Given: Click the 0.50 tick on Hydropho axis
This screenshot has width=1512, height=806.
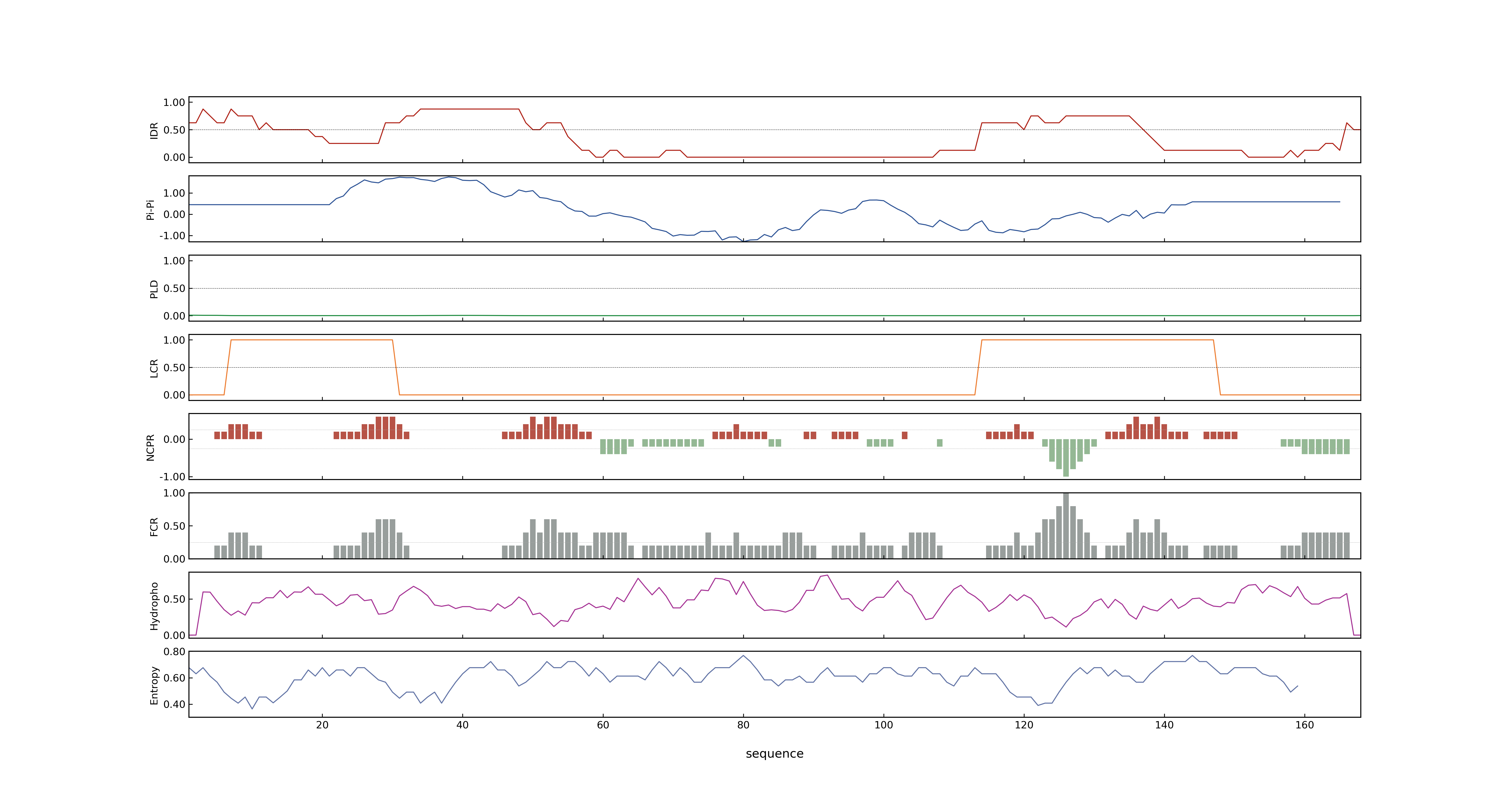Looking at the screenshot, I should click(174, 599).
